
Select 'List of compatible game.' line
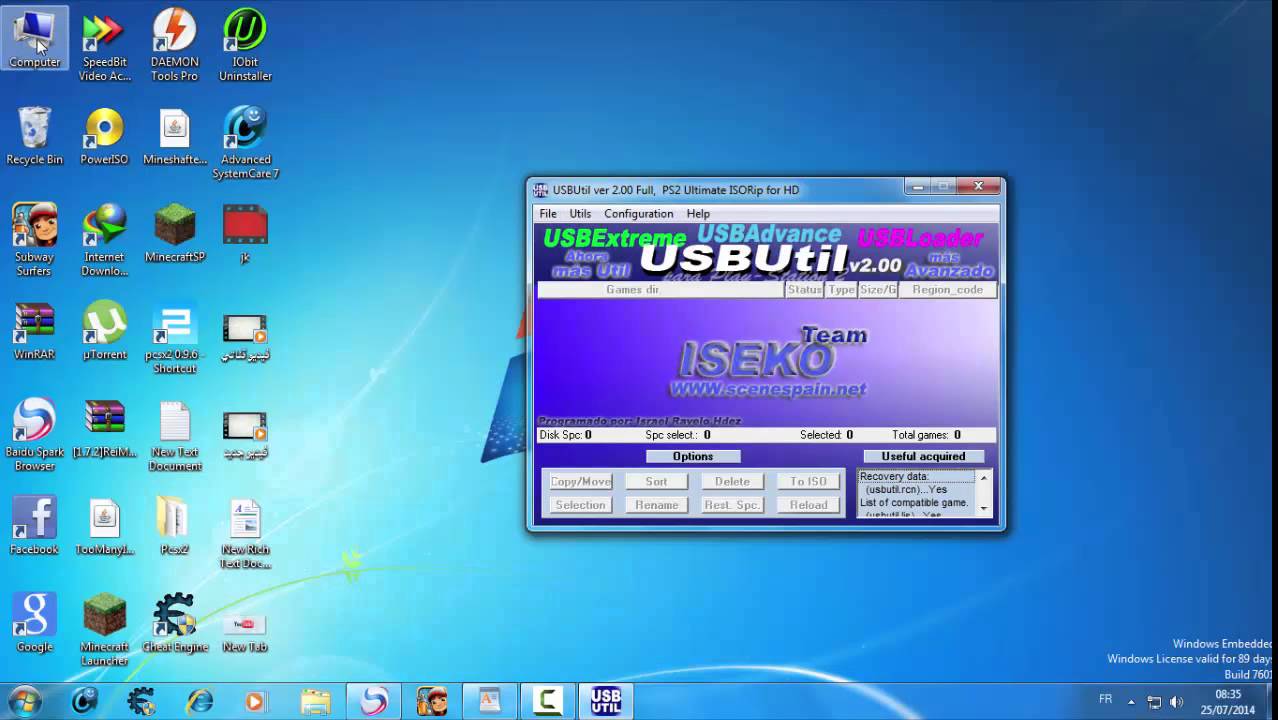916,503
